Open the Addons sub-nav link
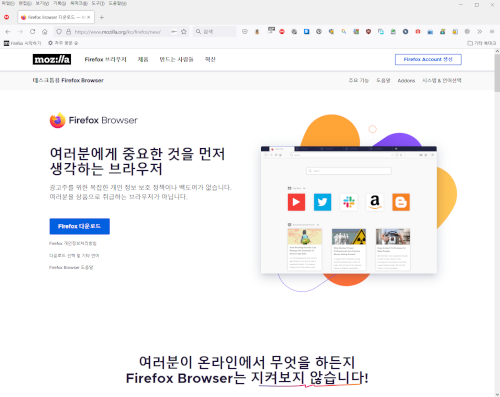 406,80
